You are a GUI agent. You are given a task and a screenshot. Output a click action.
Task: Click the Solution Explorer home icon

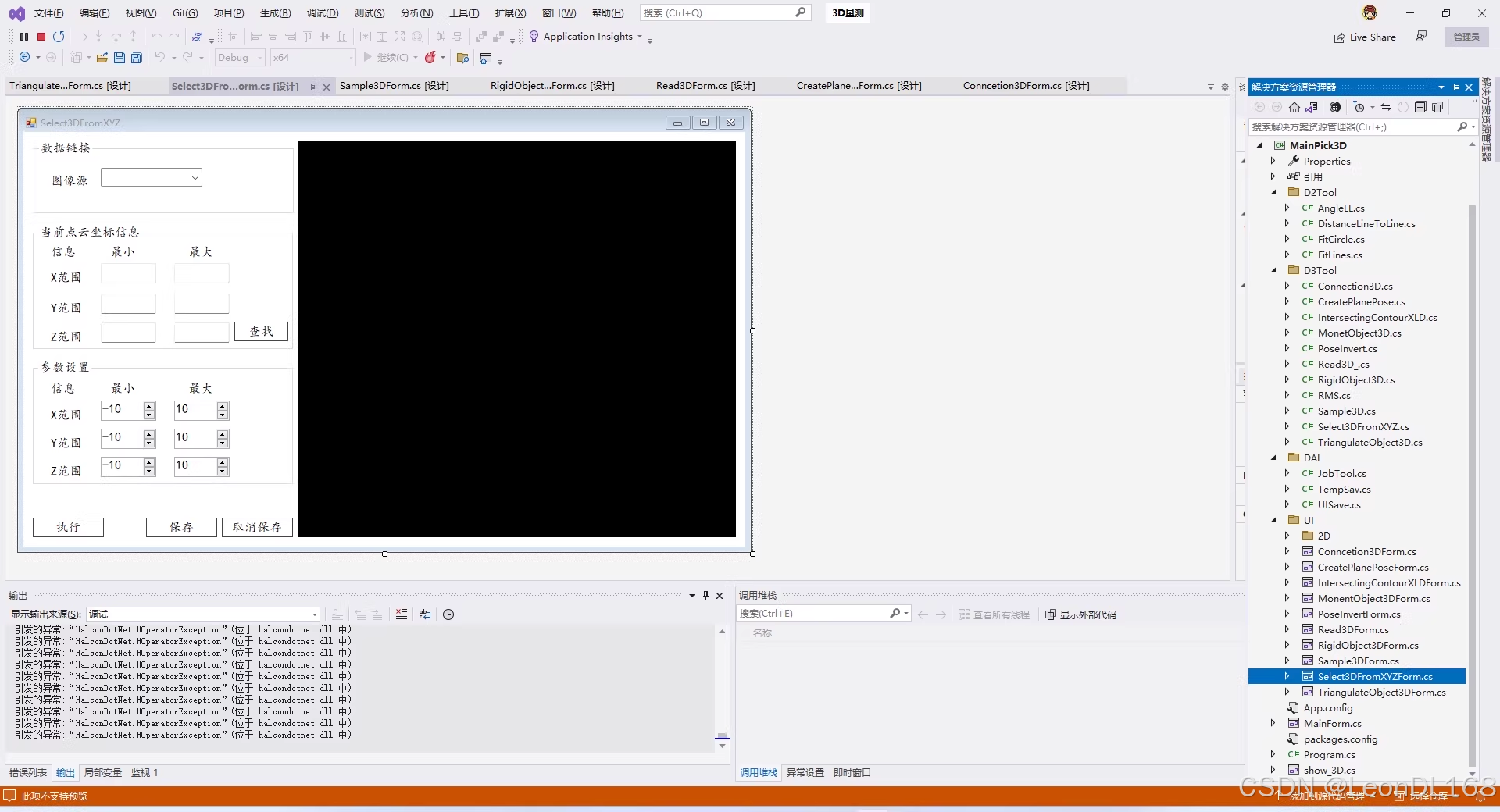[1295, 107]
